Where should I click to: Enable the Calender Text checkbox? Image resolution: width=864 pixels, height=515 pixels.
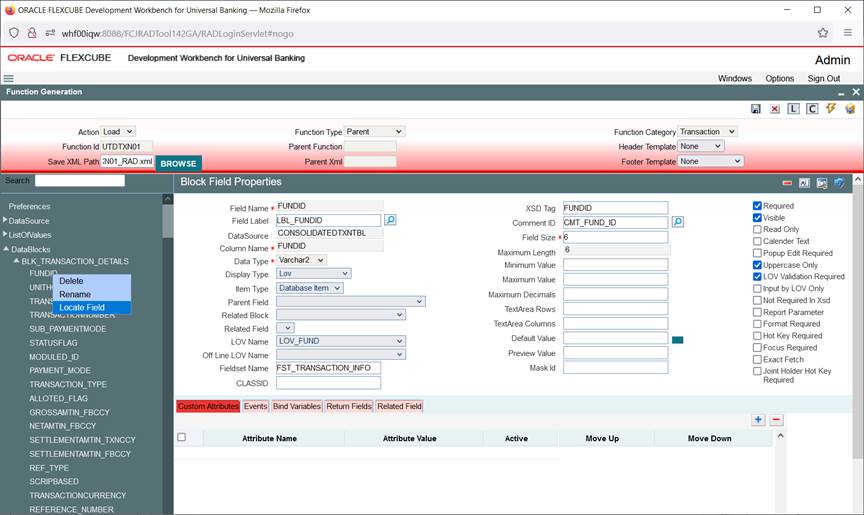[757, 241]
